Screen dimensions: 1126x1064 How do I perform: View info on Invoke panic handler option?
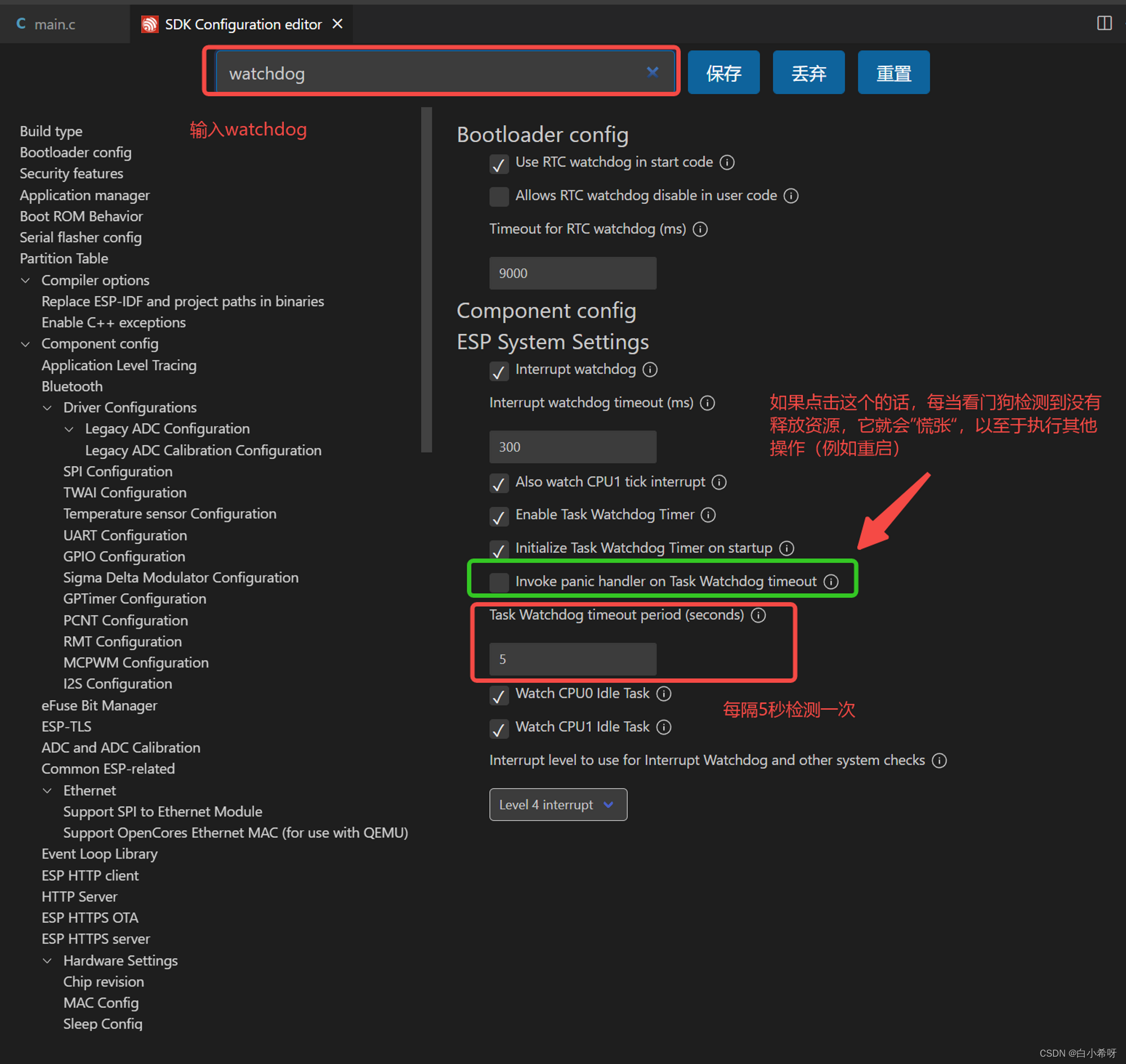(831, 582)
